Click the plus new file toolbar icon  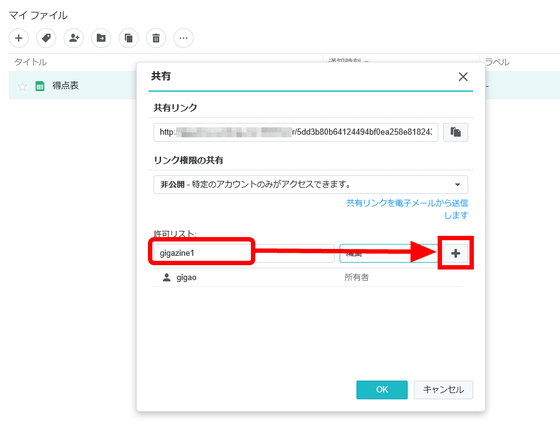(x=19, y=38)
